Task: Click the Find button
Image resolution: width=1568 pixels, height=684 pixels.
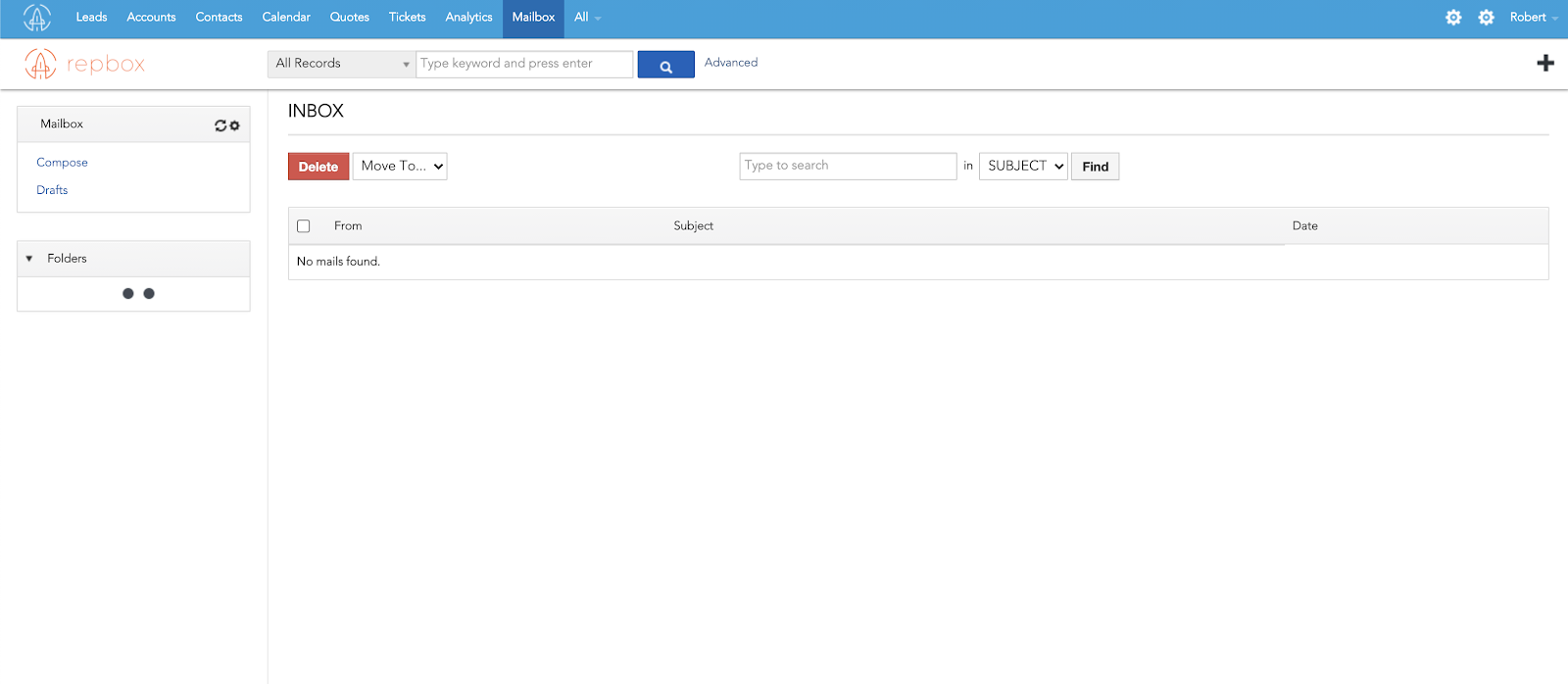Action: [x=1095, y=167]
